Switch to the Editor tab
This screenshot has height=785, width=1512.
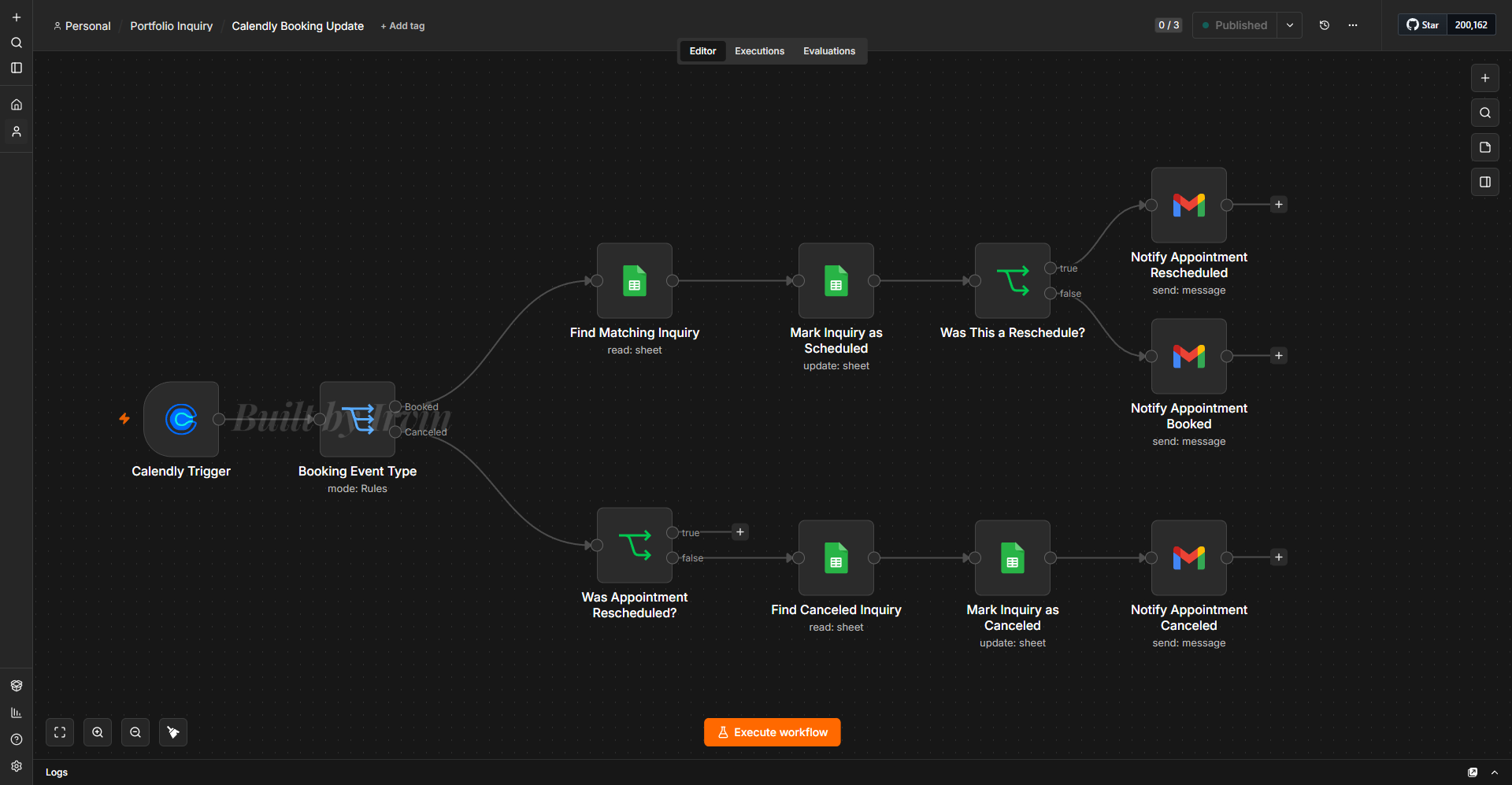(x=702, y=51)
